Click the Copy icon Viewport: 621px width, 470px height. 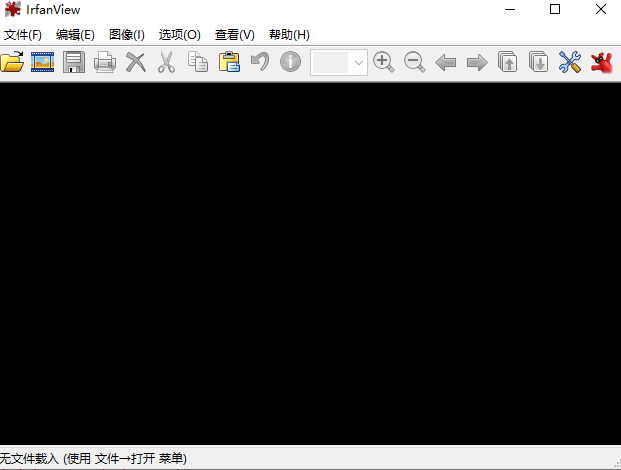click(x=198, y=62)
